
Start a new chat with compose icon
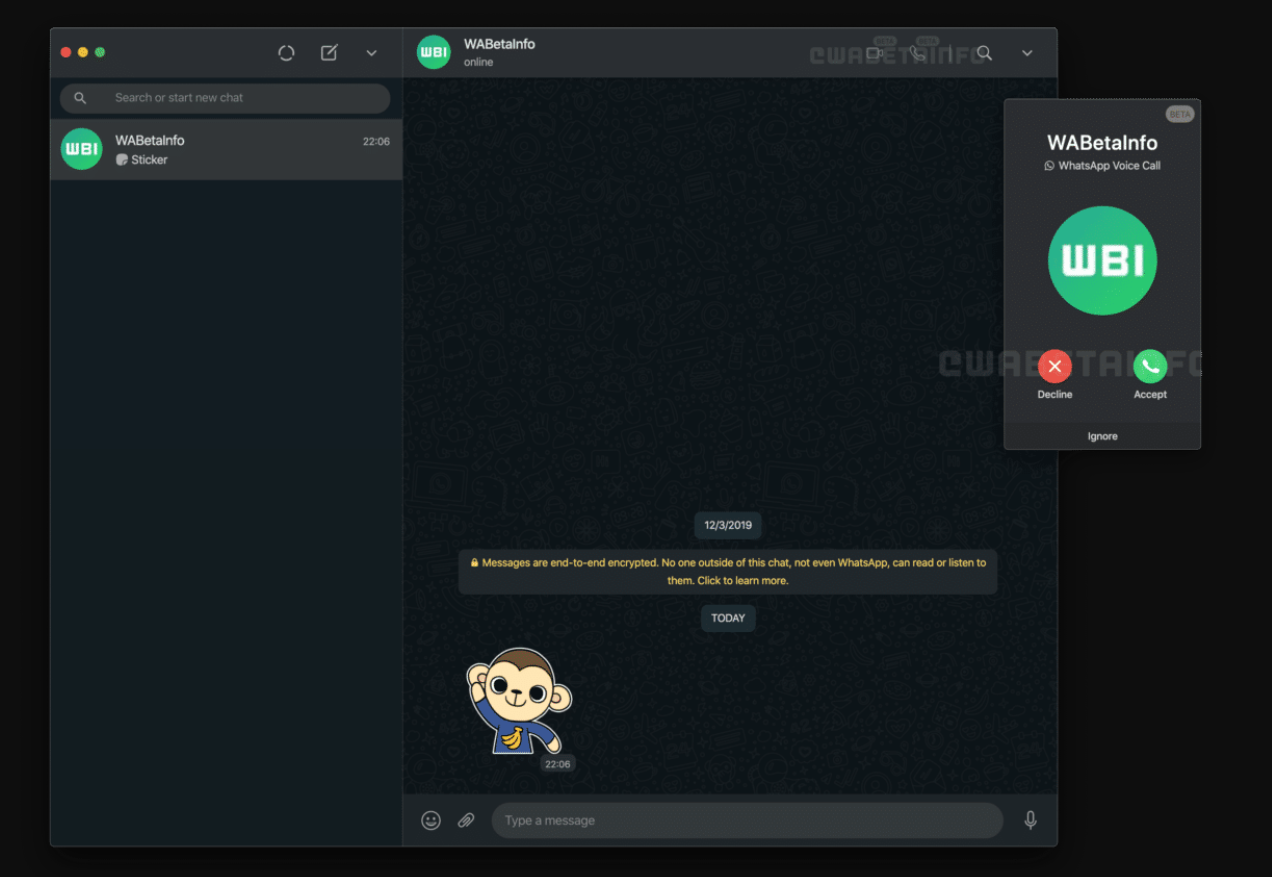pos(329,53)
